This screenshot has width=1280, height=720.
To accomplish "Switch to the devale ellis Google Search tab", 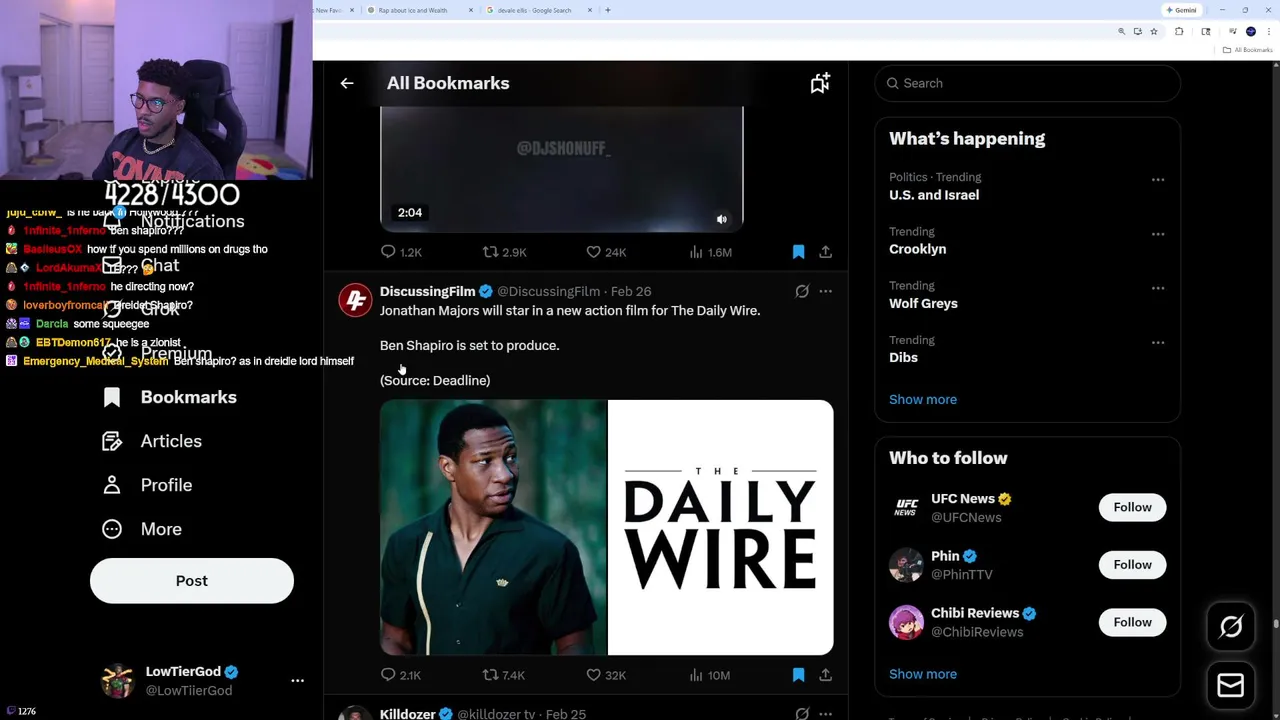I will (535, 10).
